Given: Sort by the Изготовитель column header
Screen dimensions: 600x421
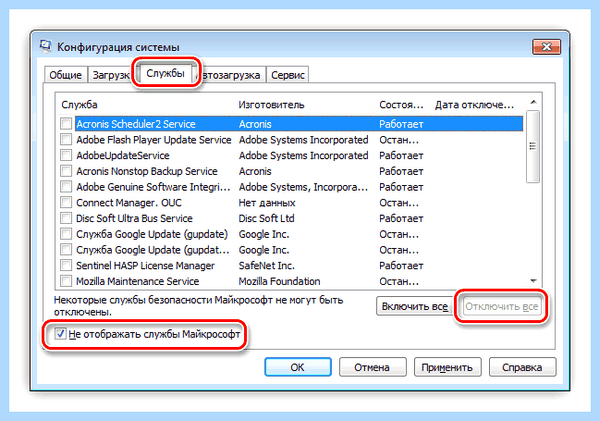Looking at the screenshot, I should [x=271, y=105].
